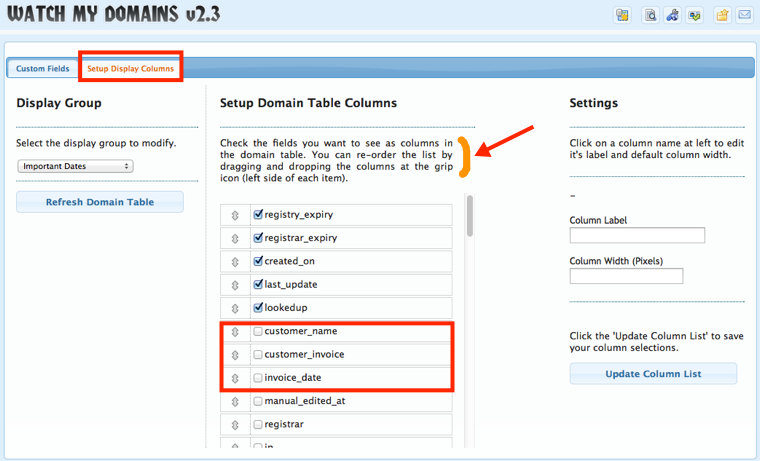Select the created_on column name text

point(289,261)
